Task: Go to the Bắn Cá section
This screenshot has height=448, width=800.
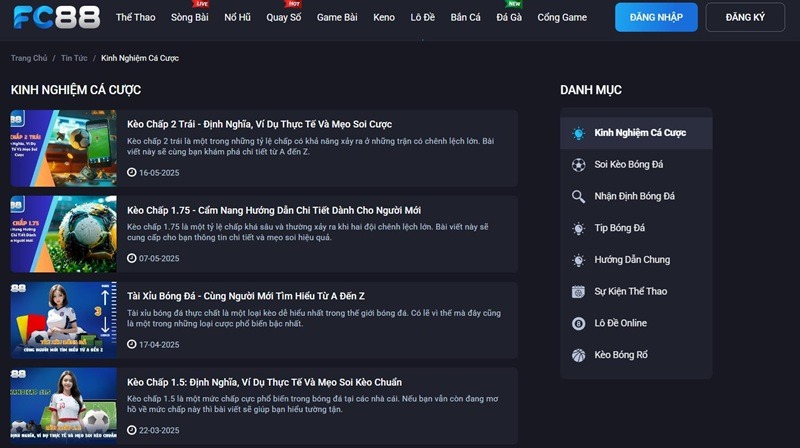Action: 465,18
